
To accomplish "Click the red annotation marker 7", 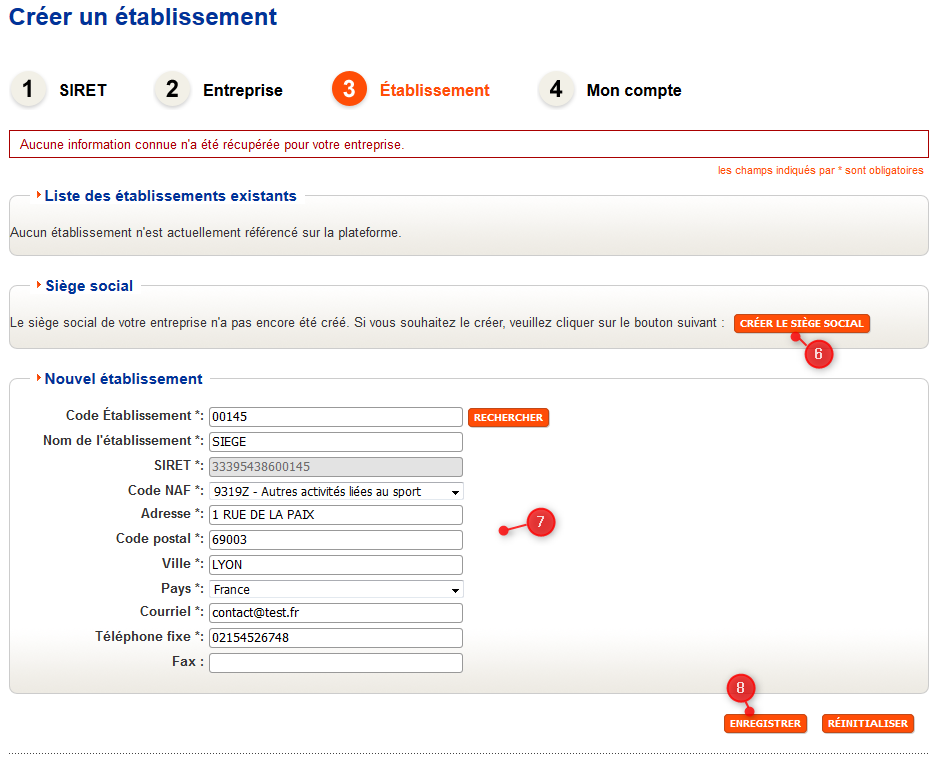I will coord(540,522).
